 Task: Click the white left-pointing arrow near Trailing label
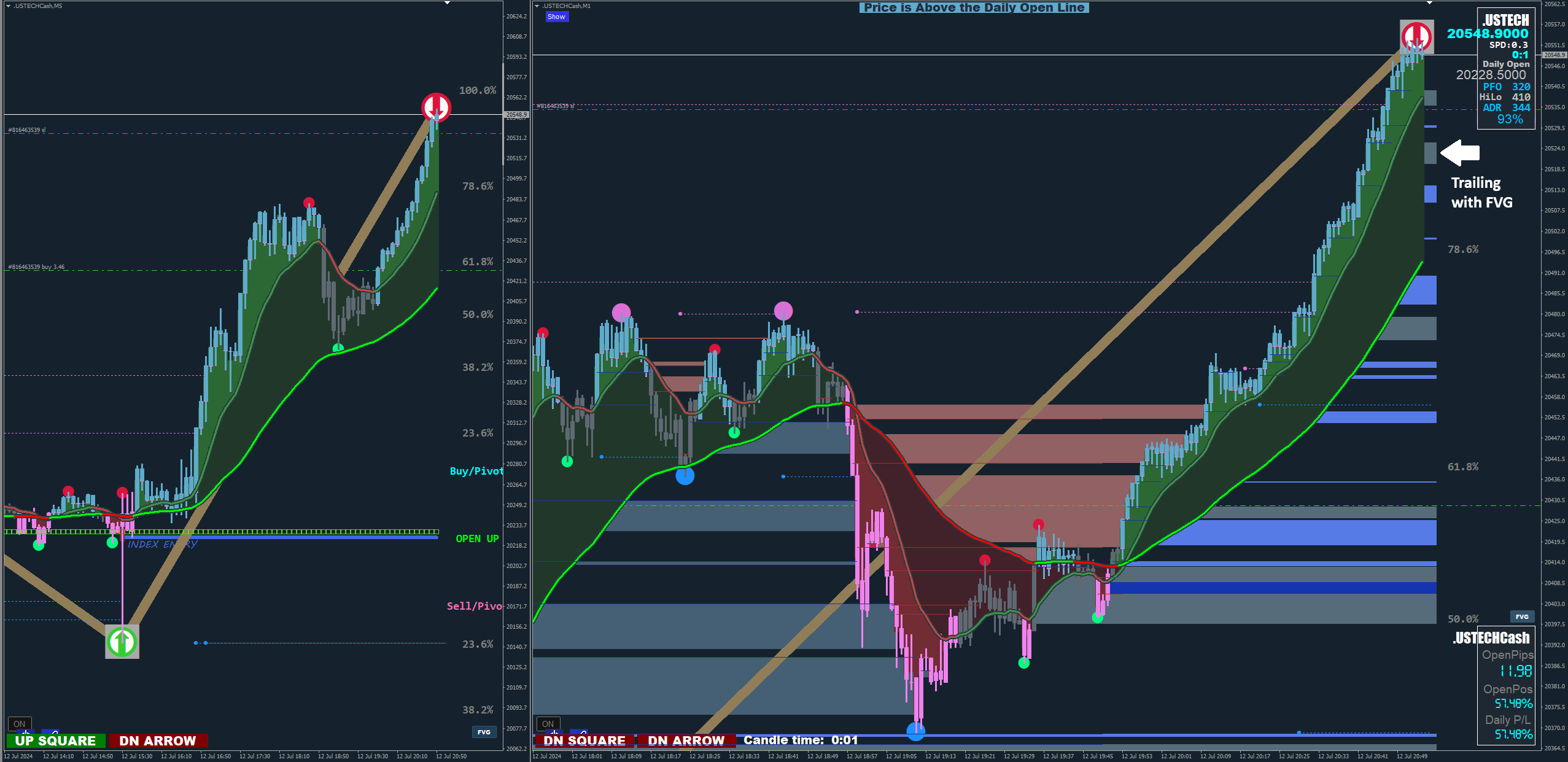click(x=1460, y=153)
